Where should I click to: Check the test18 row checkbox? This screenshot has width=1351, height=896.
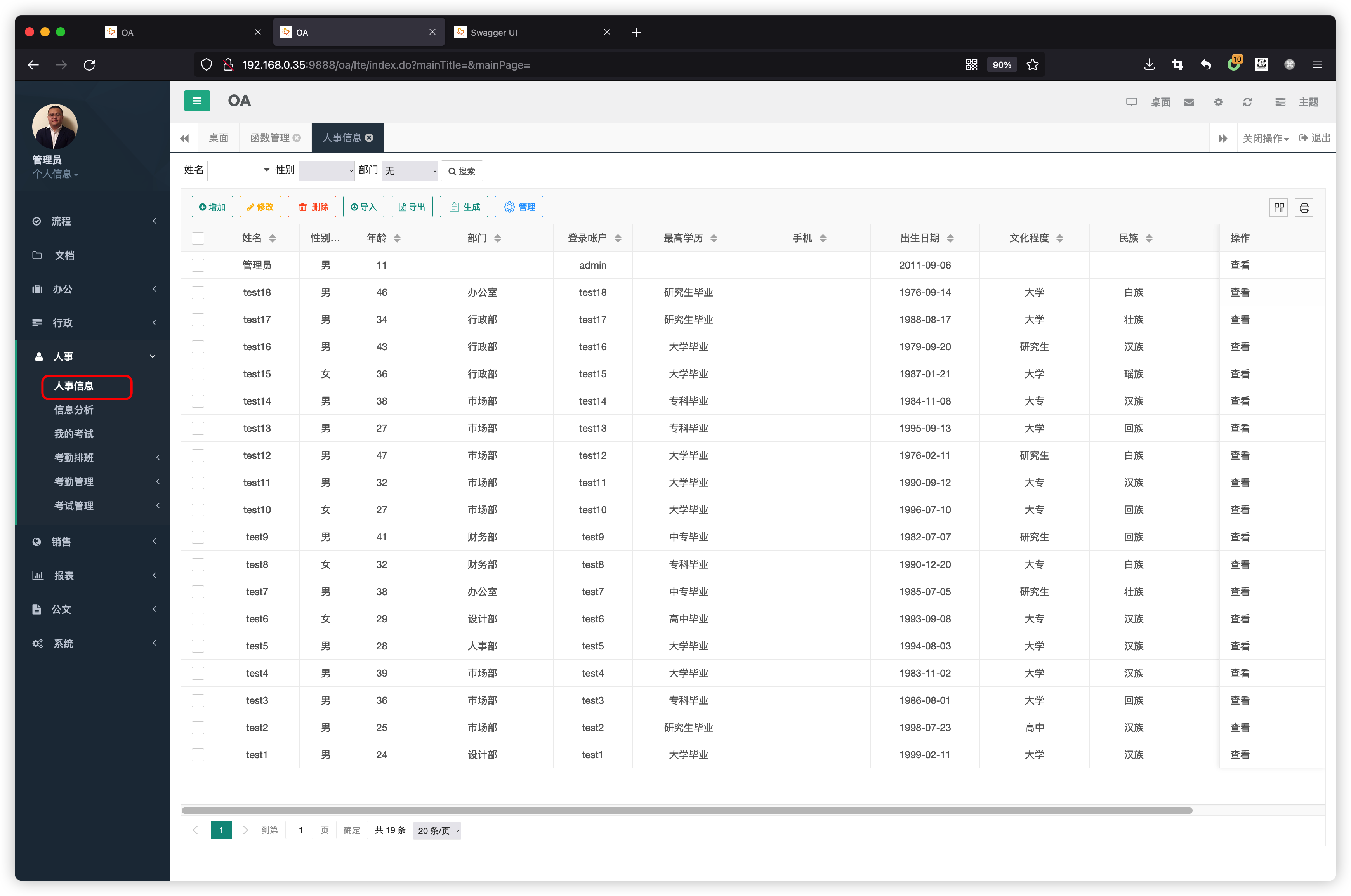click(x=198, y=293)
